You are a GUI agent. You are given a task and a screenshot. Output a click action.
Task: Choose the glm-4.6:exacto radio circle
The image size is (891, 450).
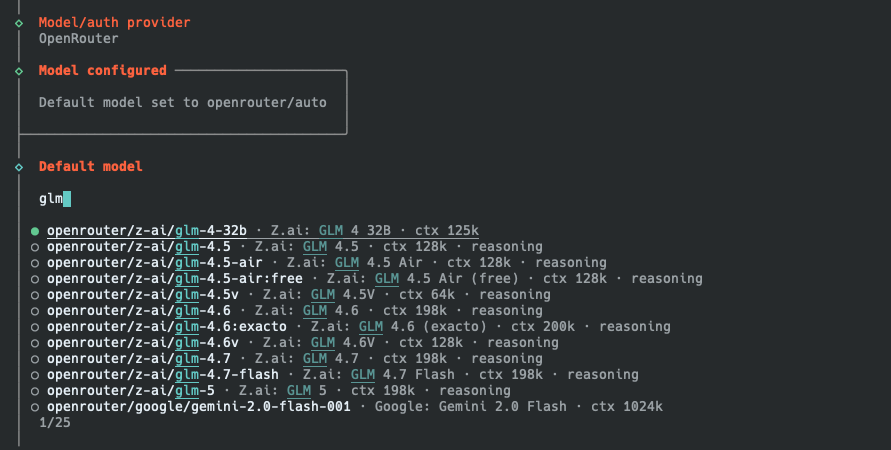point(35,327)
